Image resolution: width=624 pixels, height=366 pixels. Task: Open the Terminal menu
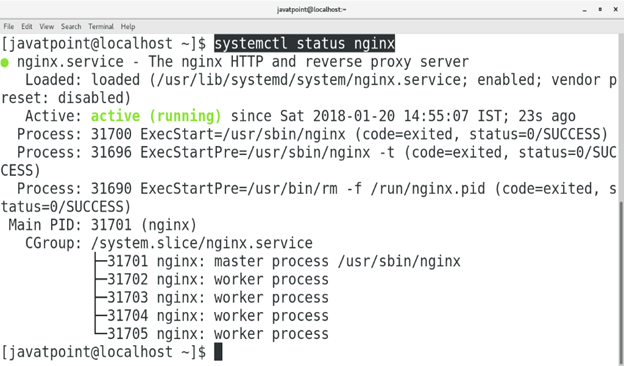pos(101,27)
